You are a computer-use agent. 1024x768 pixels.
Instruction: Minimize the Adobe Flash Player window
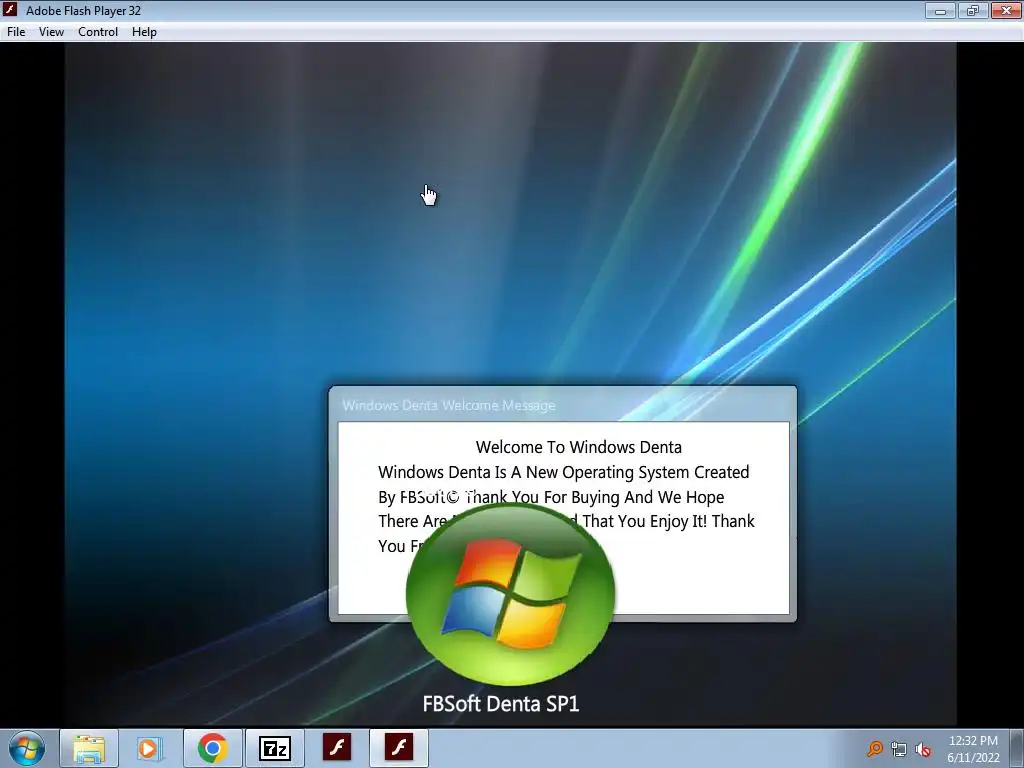(940, 10)
